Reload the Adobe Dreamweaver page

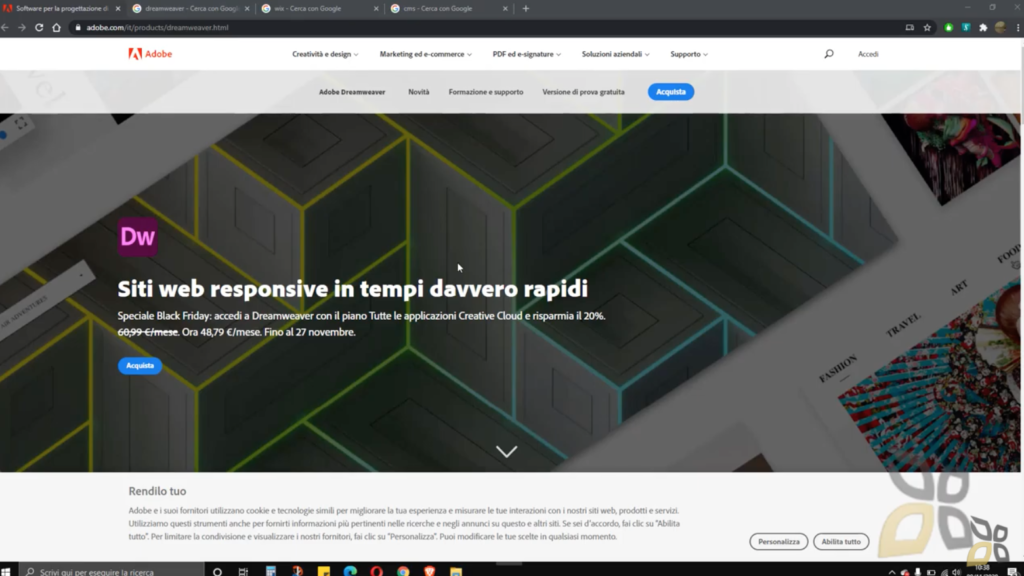click(39, 27)
